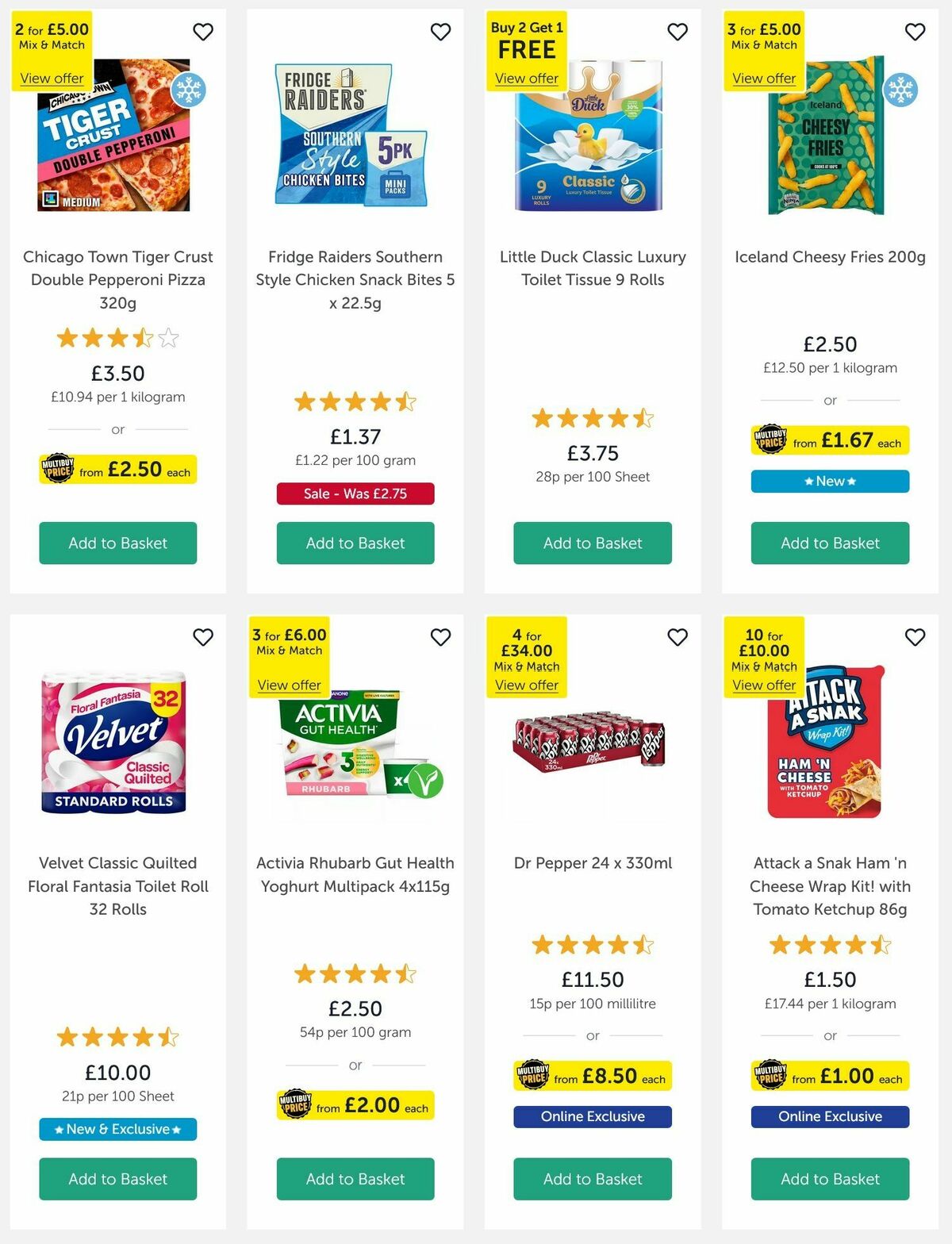Click the Multibuy Price badge on Cheesy Fries

pyautogui.click(x=829, y=441)
